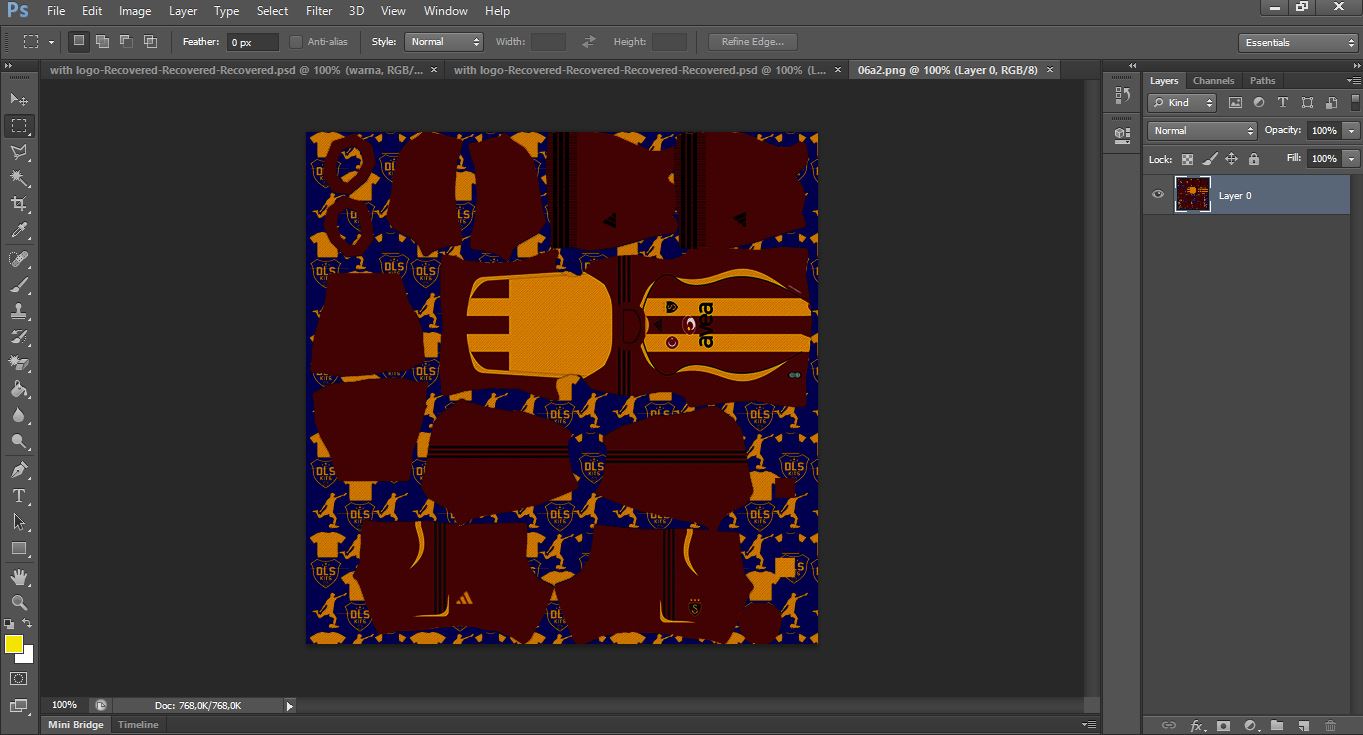Open the Kind layer filter dropdown
Screen dimensions: 1363x735
pos(1182,102)
